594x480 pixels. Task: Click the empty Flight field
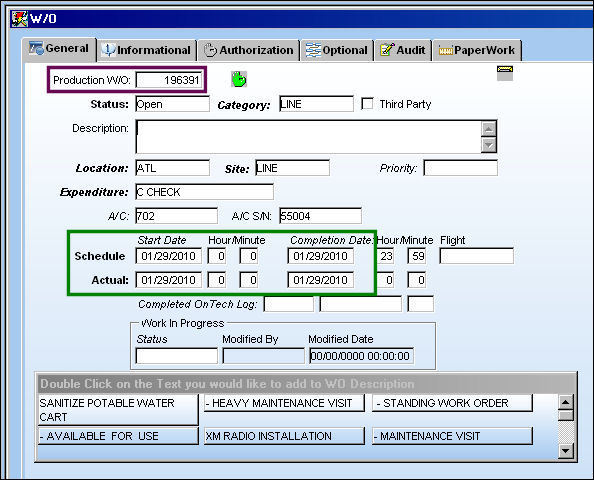click(x=477, y=256)
